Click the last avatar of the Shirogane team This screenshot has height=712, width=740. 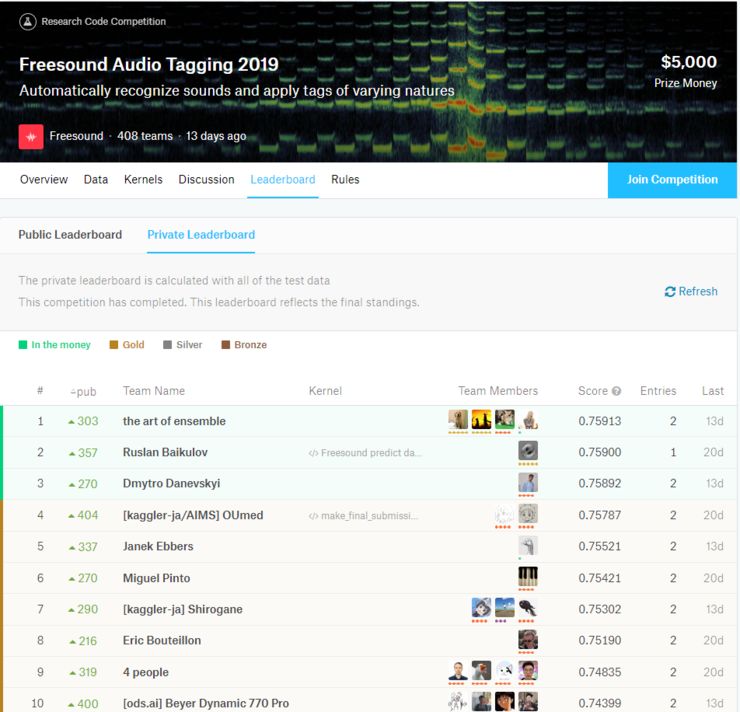pyautogui.click(x=528, y=608)
